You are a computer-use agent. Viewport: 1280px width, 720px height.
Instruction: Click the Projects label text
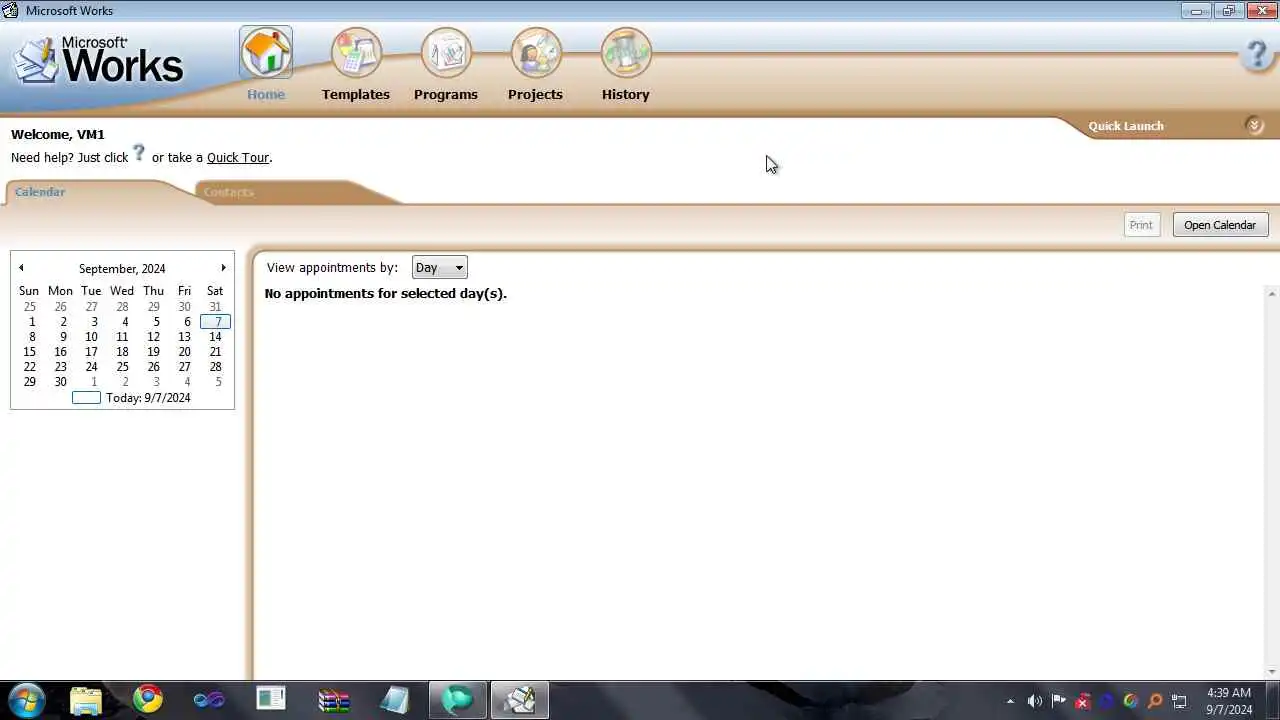[x=535, y=94]
